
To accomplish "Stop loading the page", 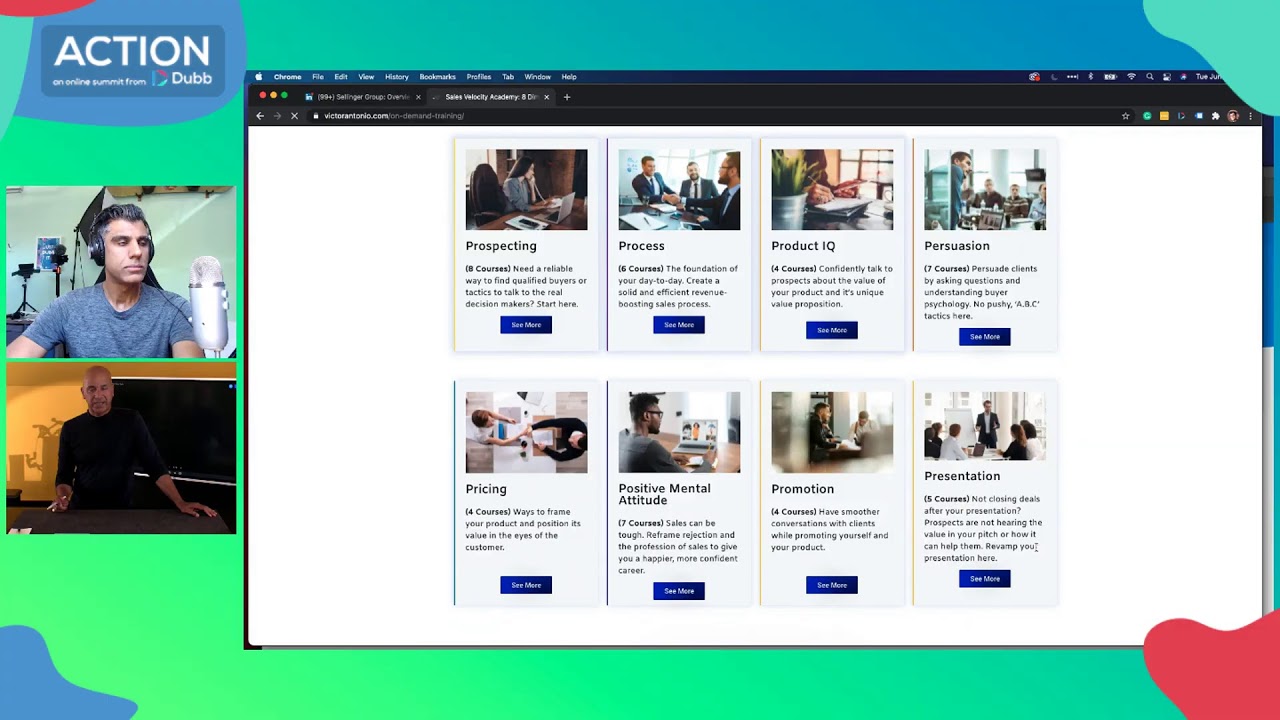I will [294, 116].
